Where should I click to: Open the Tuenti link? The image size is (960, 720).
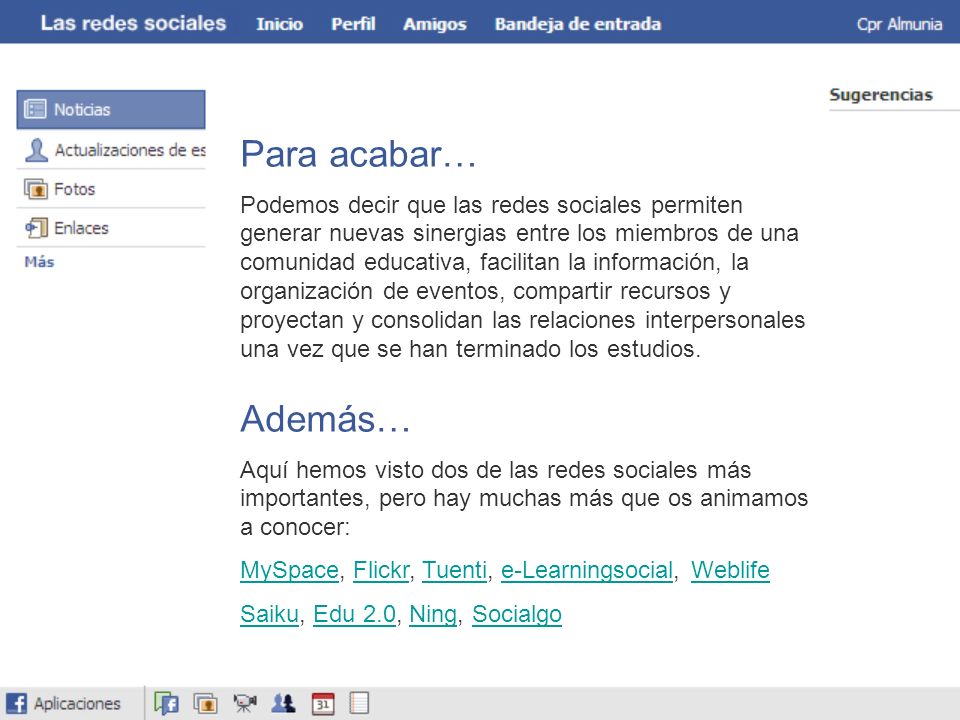tap(455, 570)
